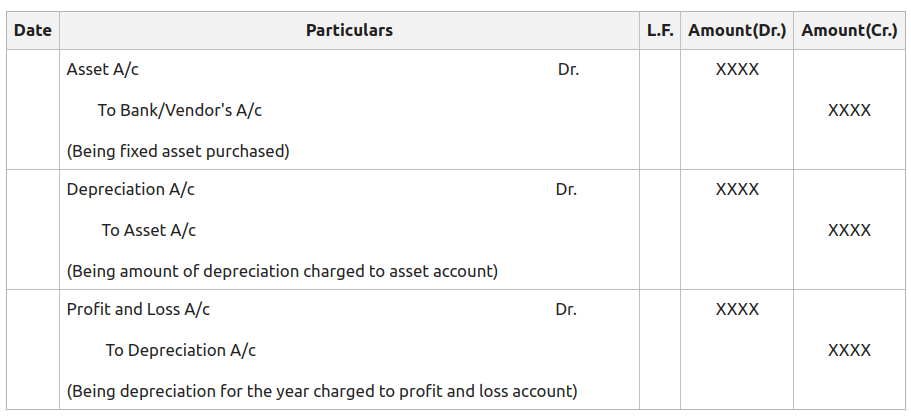Click the "To Asset A/c" line
The width and height of the screenshot is (911, 419).
pyautogui.click(x=148, y=230)
